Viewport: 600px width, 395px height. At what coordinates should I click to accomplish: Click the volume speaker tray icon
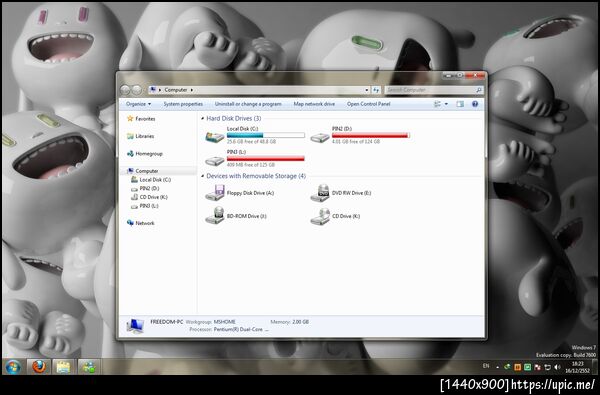(557, 367)
